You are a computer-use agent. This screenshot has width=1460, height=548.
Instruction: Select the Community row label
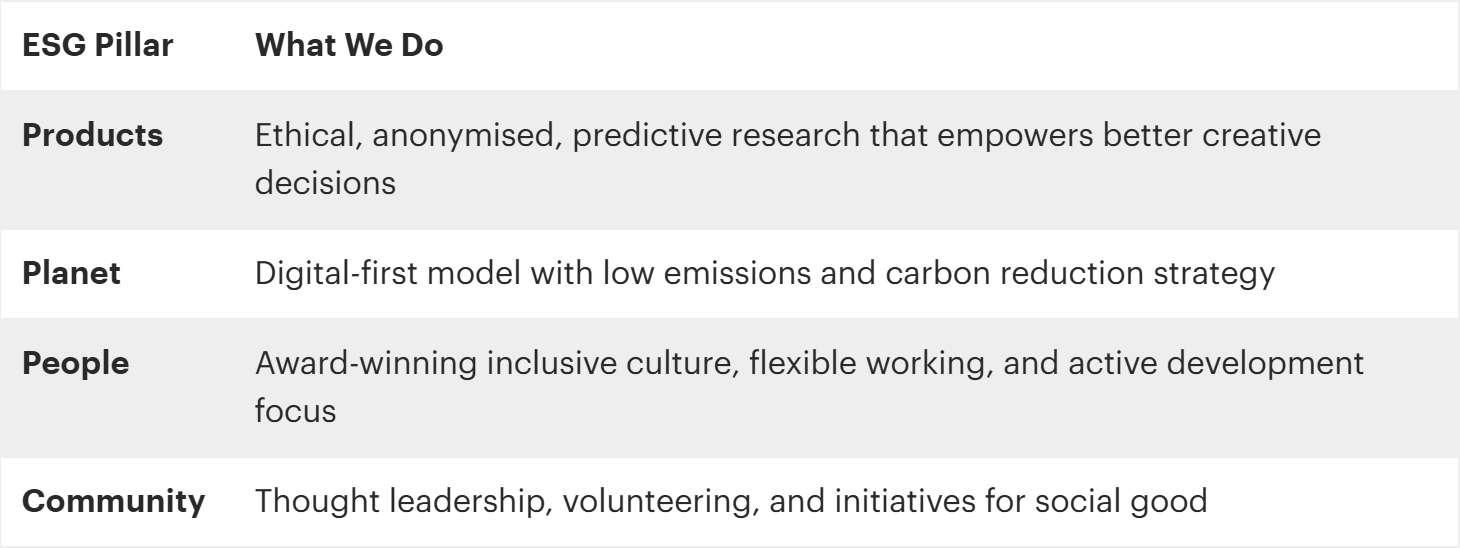[x=113, y=500]
